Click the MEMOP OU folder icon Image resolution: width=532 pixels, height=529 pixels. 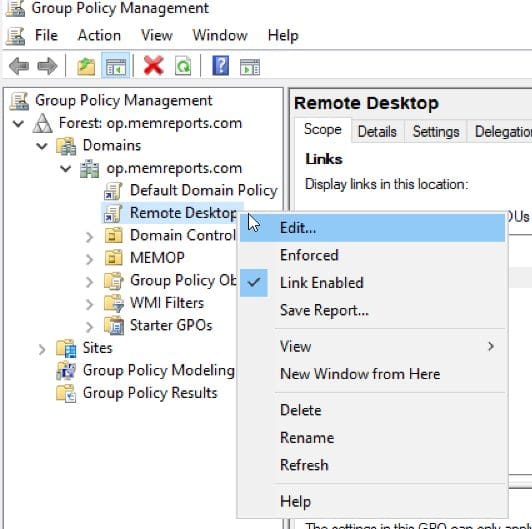tap(113, 258)
